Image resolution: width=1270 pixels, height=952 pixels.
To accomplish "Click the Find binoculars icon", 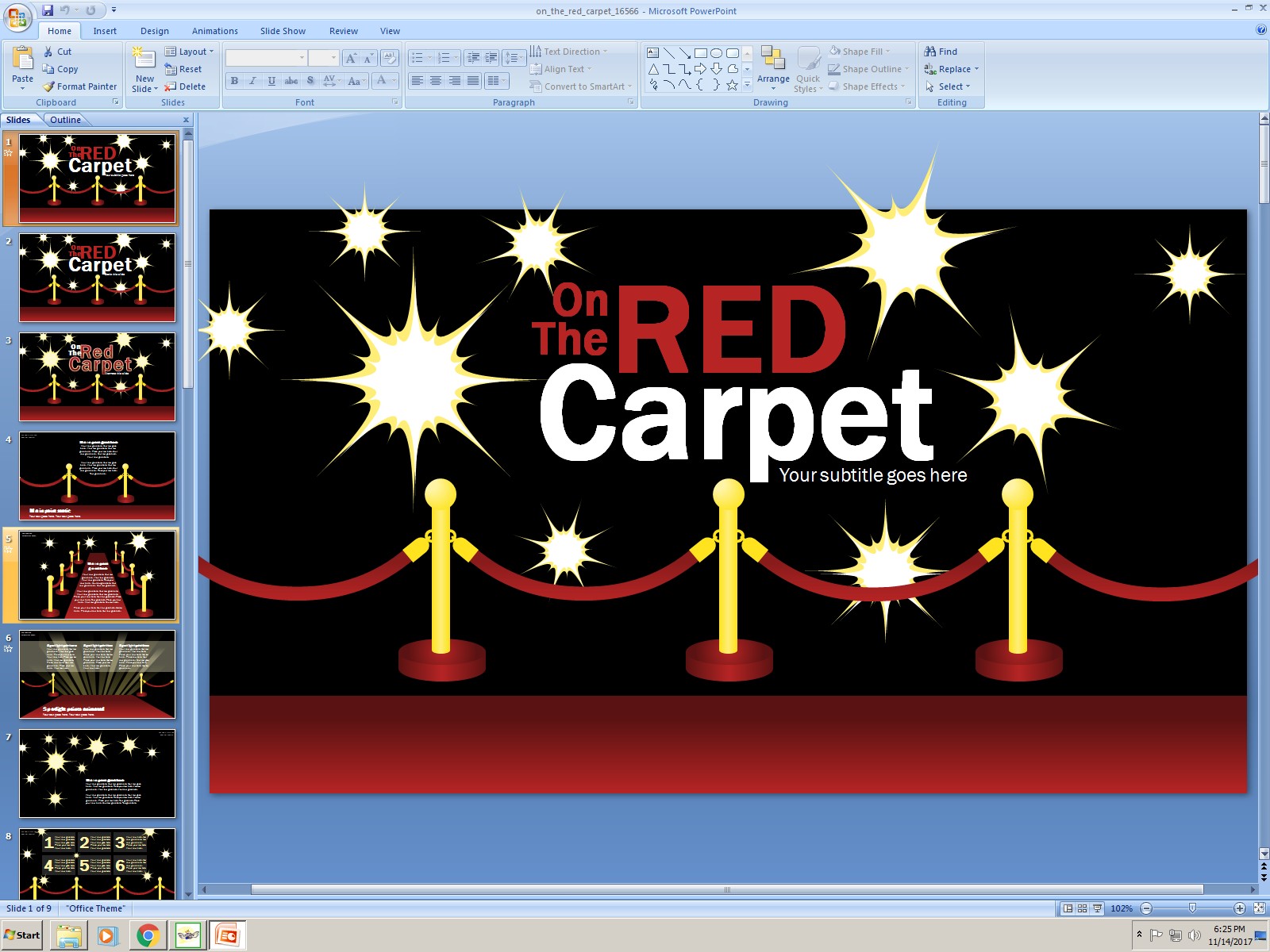I will pyautogui.click(x=930, y=52).
